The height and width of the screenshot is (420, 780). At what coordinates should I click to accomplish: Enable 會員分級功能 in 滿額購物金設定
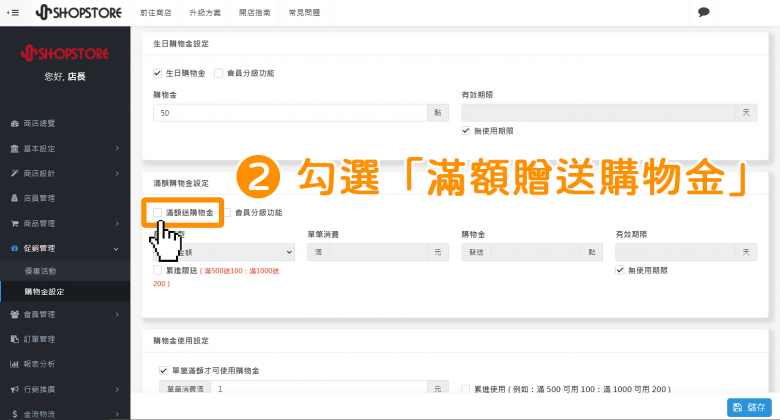click(227, 212)
